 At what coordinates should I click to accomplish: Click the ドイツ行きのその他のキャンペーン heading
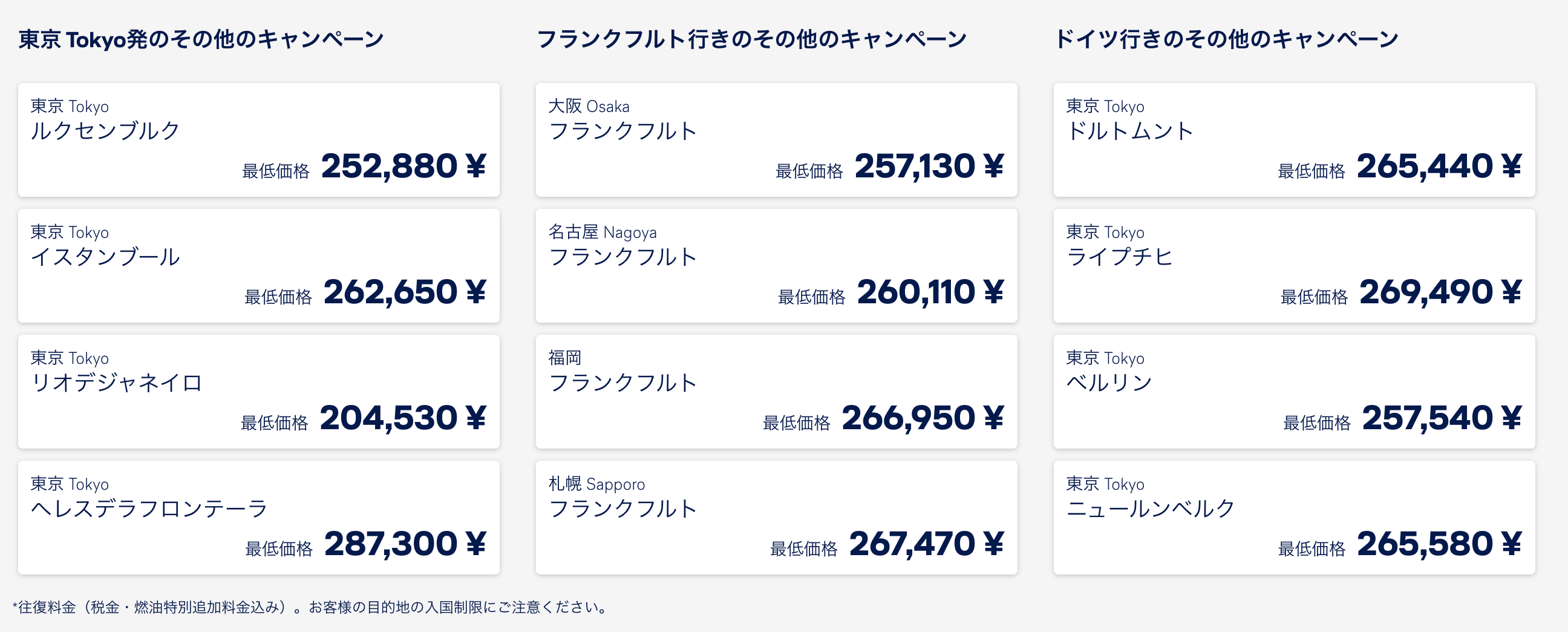click(x=1226, y=39)
